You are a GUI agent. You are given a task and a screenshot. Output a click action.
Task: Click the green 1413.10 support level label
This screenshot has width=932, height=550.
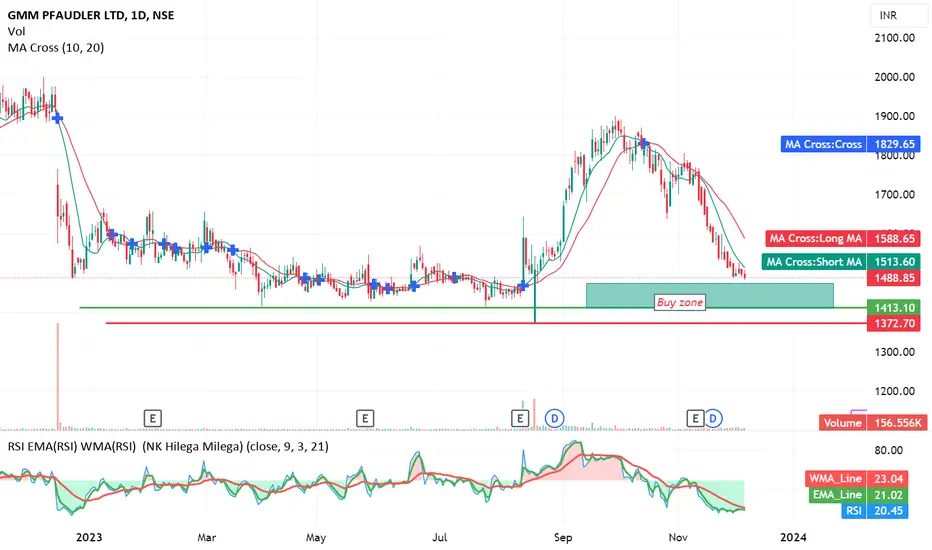(894, 307)
